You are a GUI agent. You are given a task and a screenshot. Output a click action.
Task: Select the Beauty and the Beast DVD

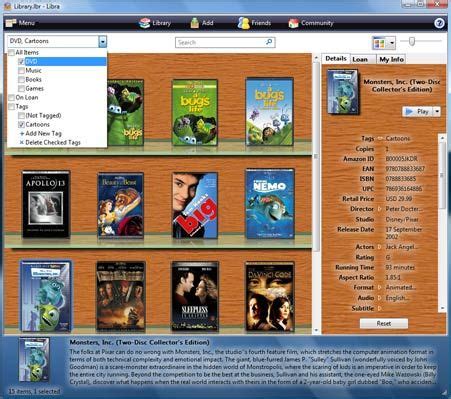(121, 205)
